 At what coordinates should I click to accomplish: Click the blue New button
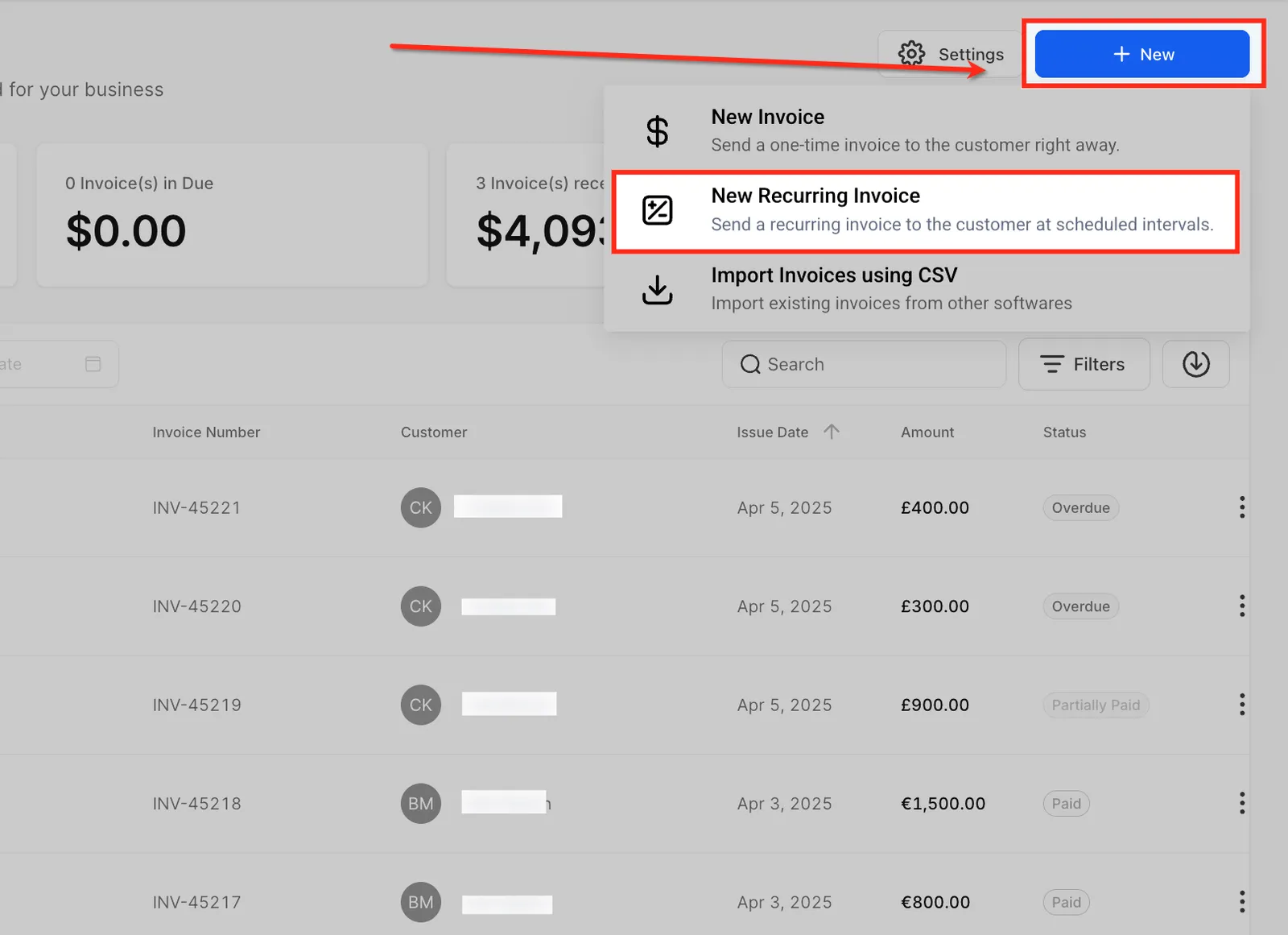(x=1142, y=54)
